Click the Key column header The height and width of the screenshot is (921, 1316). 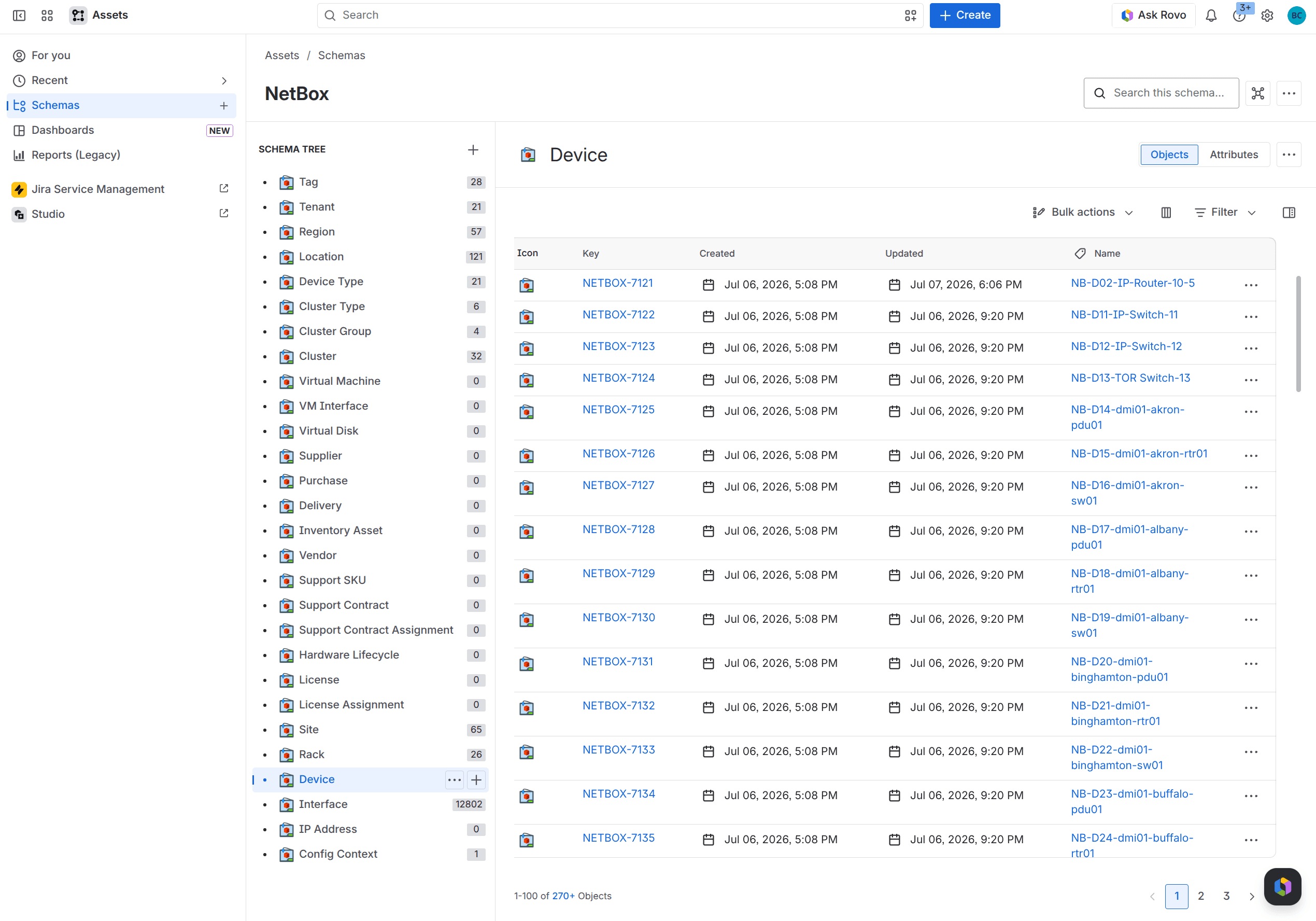[590, 254]
